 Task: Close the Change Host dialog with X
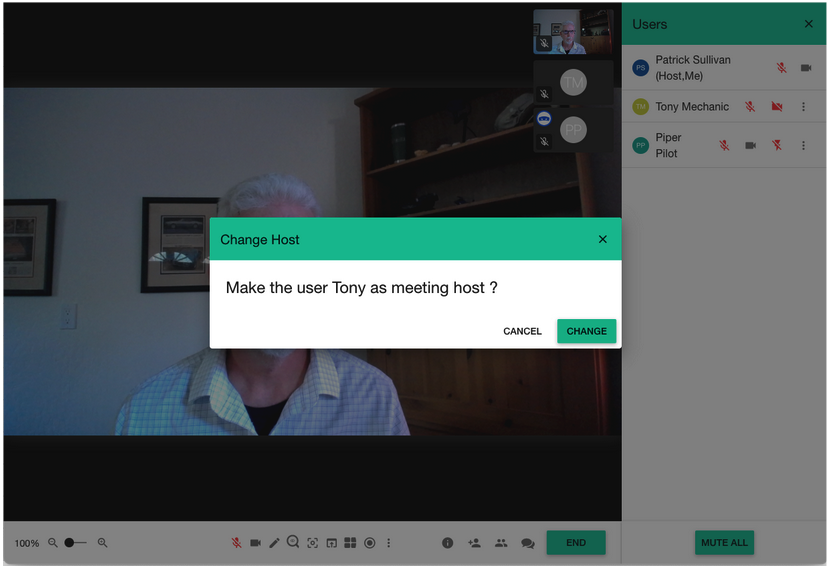(x=602, y=239)
